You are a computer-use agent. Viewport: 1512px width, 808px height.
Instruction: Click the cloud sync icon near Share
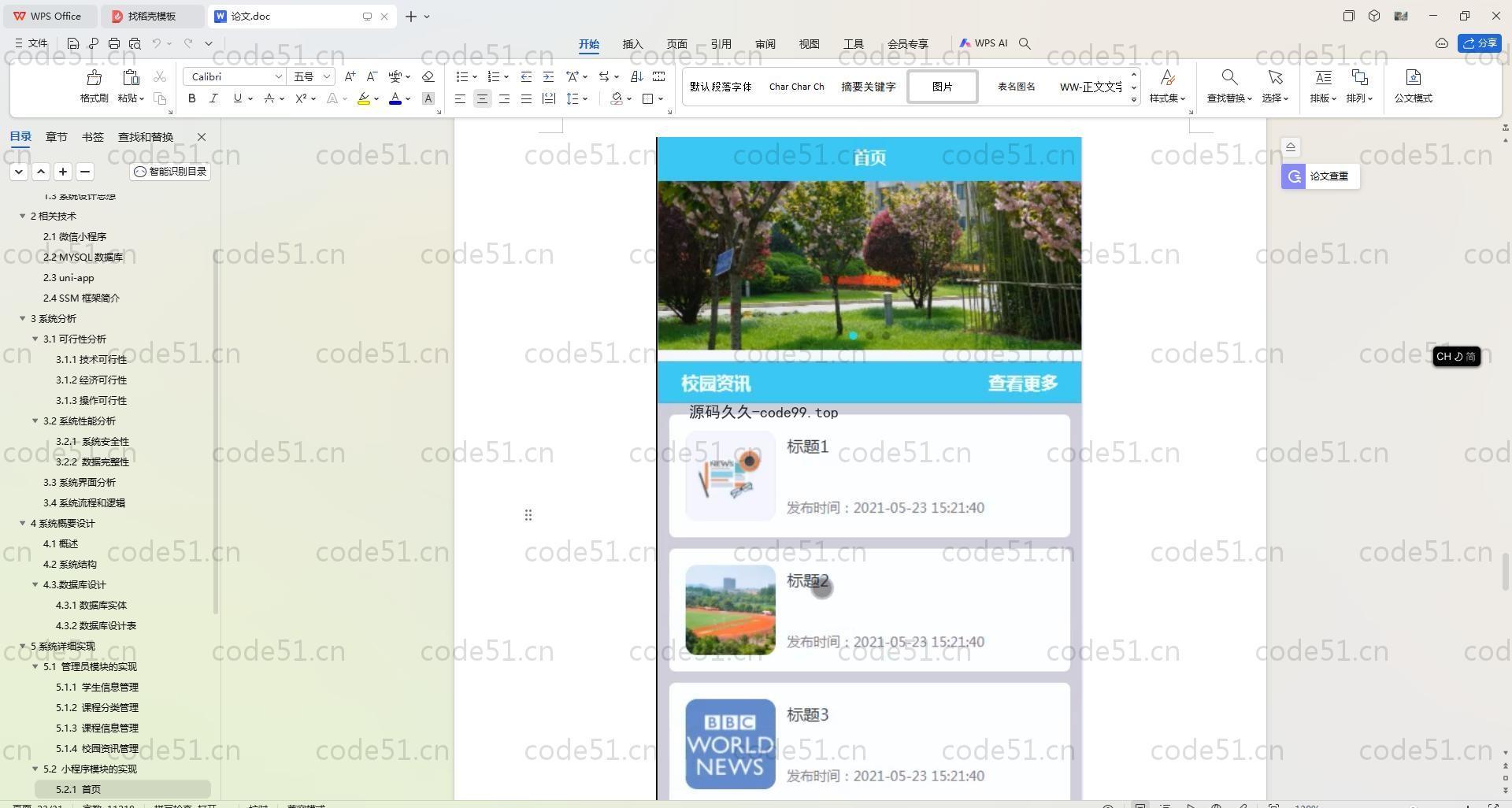click(x=1442, y=43)
